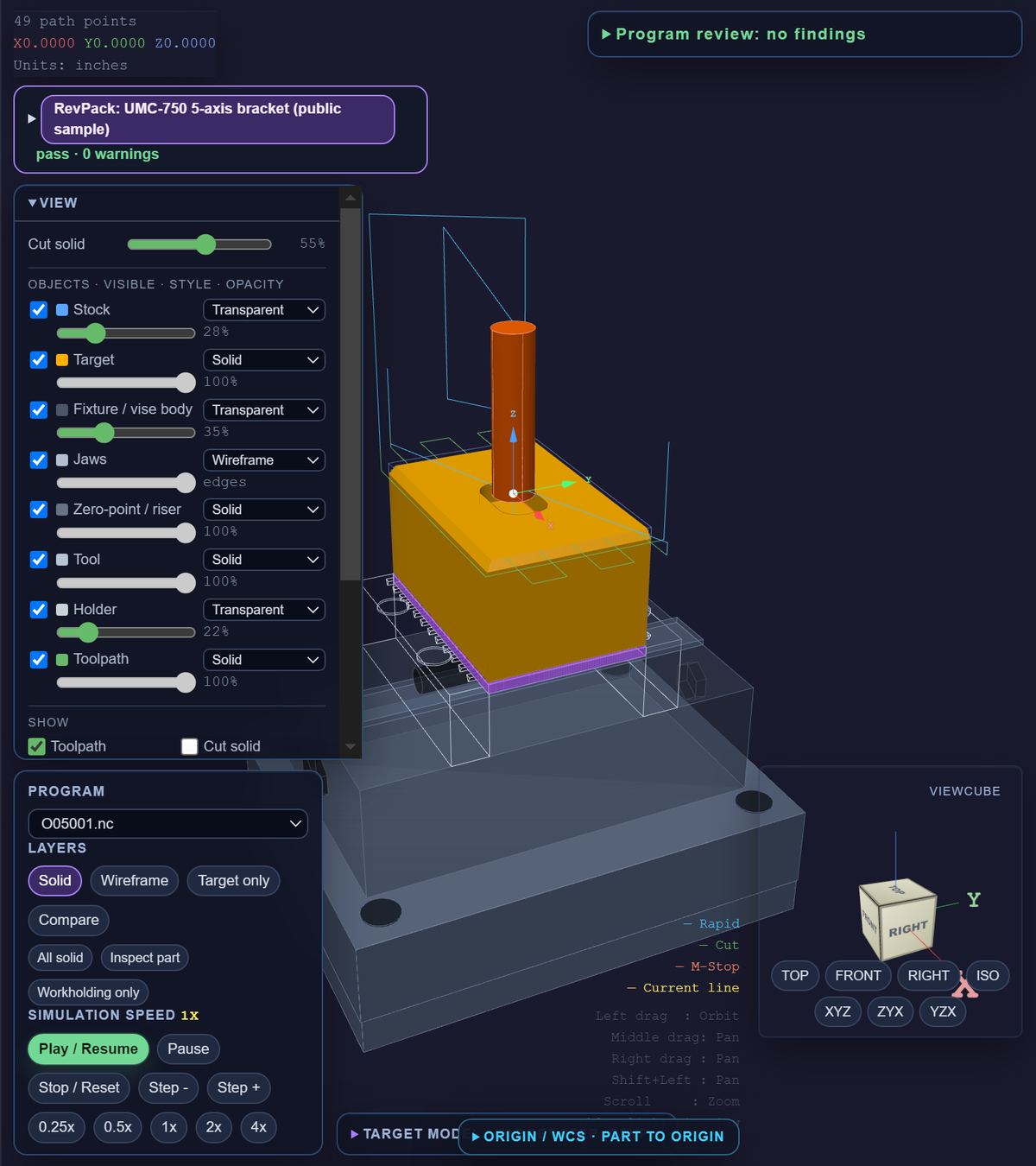Click Stop / Reset simulation

(x=79, y=1088)
